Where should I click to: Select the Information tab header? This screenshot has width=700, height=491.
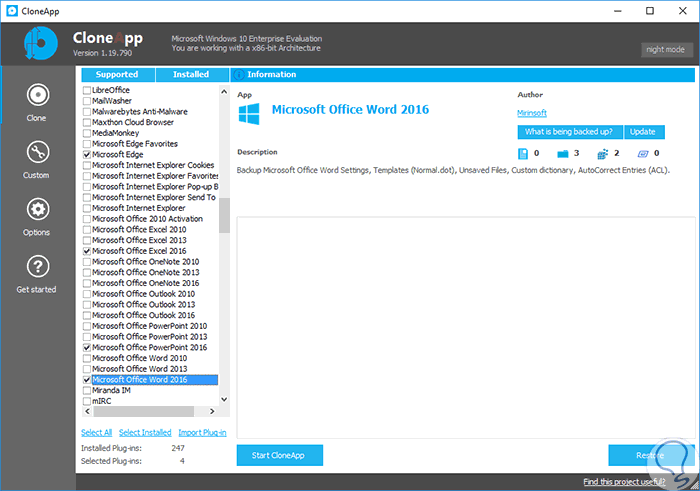(462, 75)
